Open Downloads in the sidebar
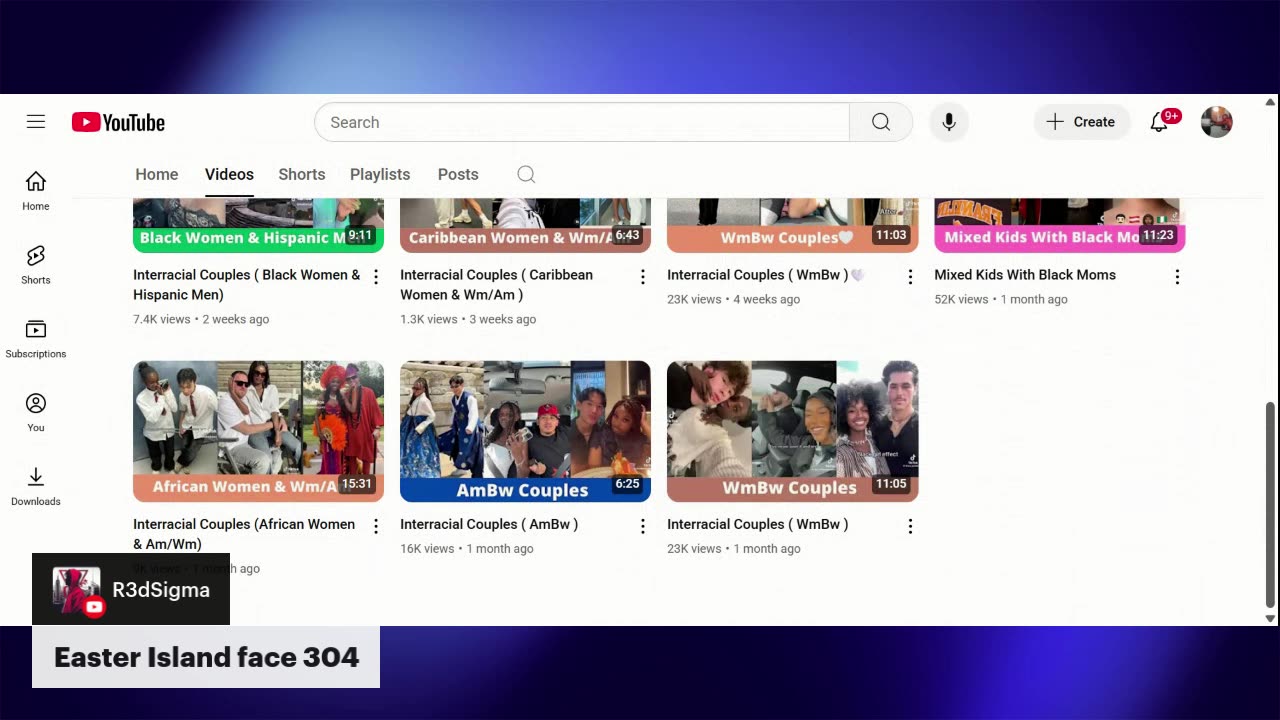The height and width of the screenshot is (720, 1280). click(x=36, y=486)
